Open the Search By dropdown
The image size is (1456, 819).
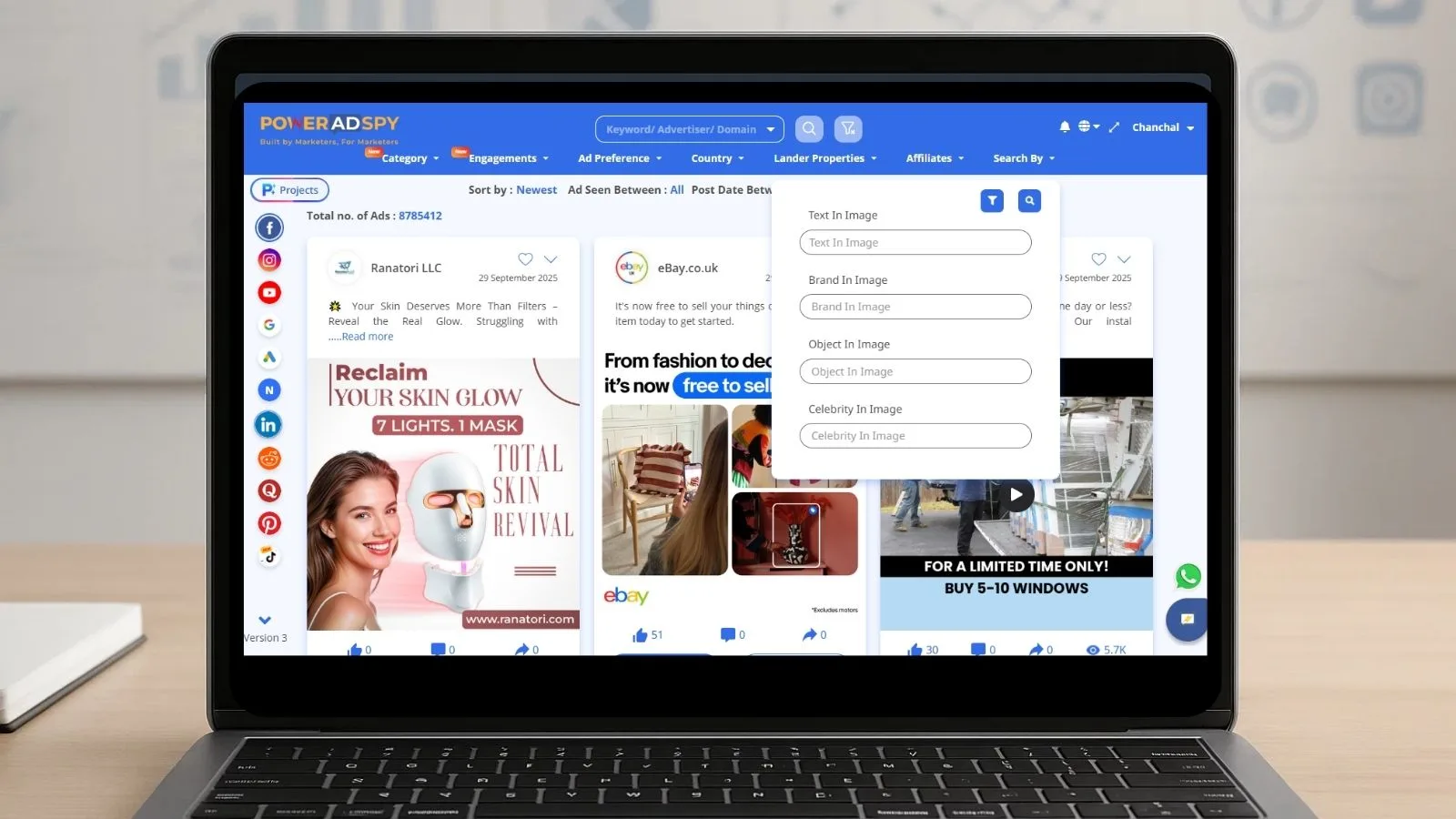click(1025, 158)
